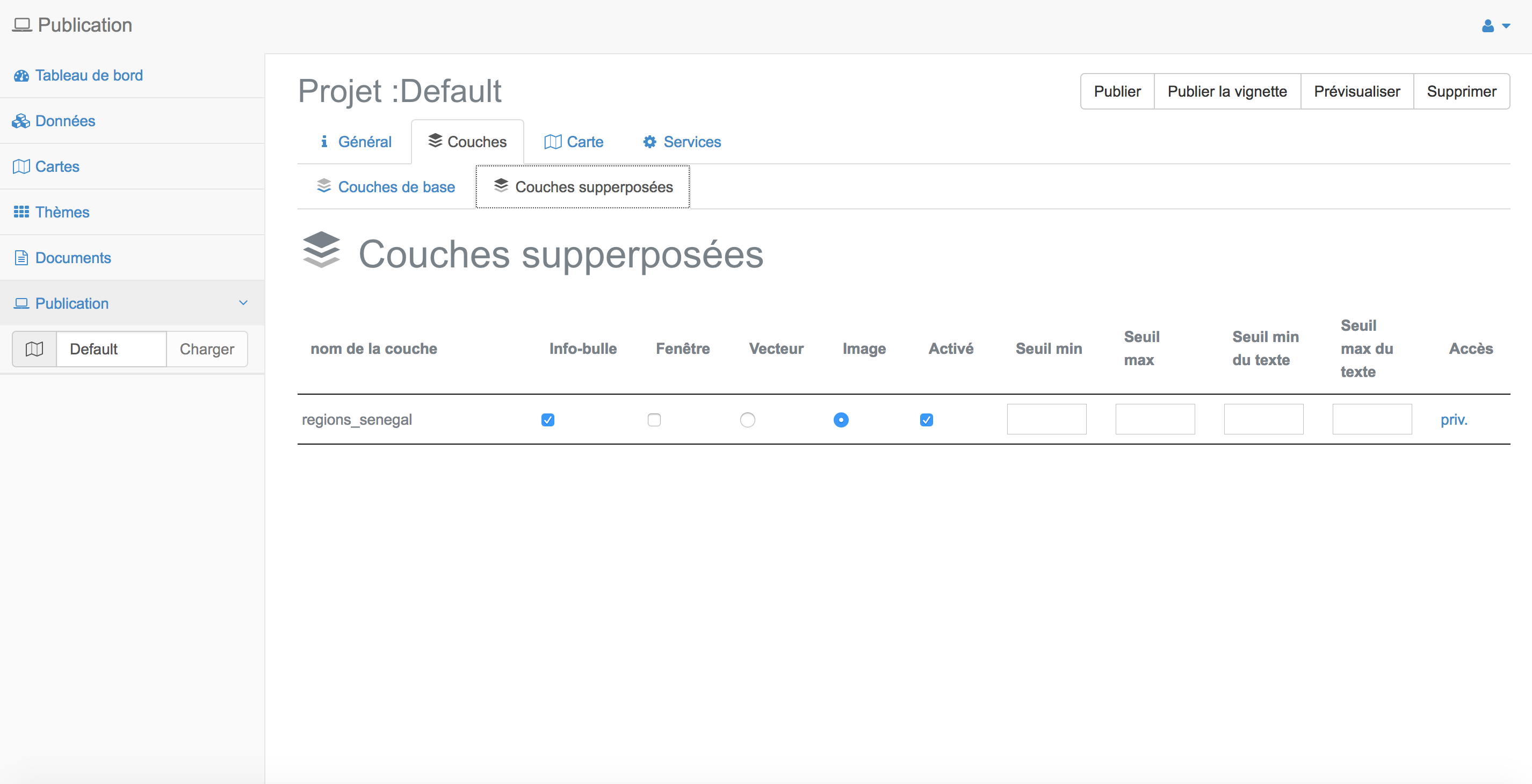1532x784 pixels.
Task: Click the Thèmes grid icon
Action: [x=21, y=212]
